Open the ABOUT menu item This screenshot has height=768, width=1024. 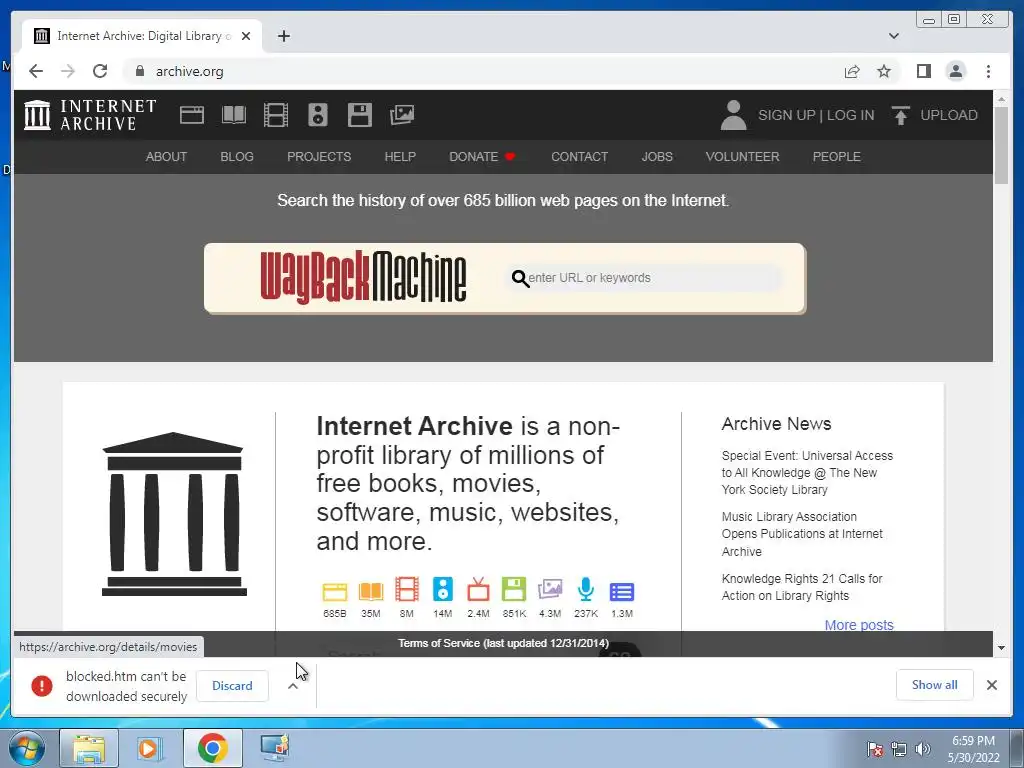[x=166, y=157]
